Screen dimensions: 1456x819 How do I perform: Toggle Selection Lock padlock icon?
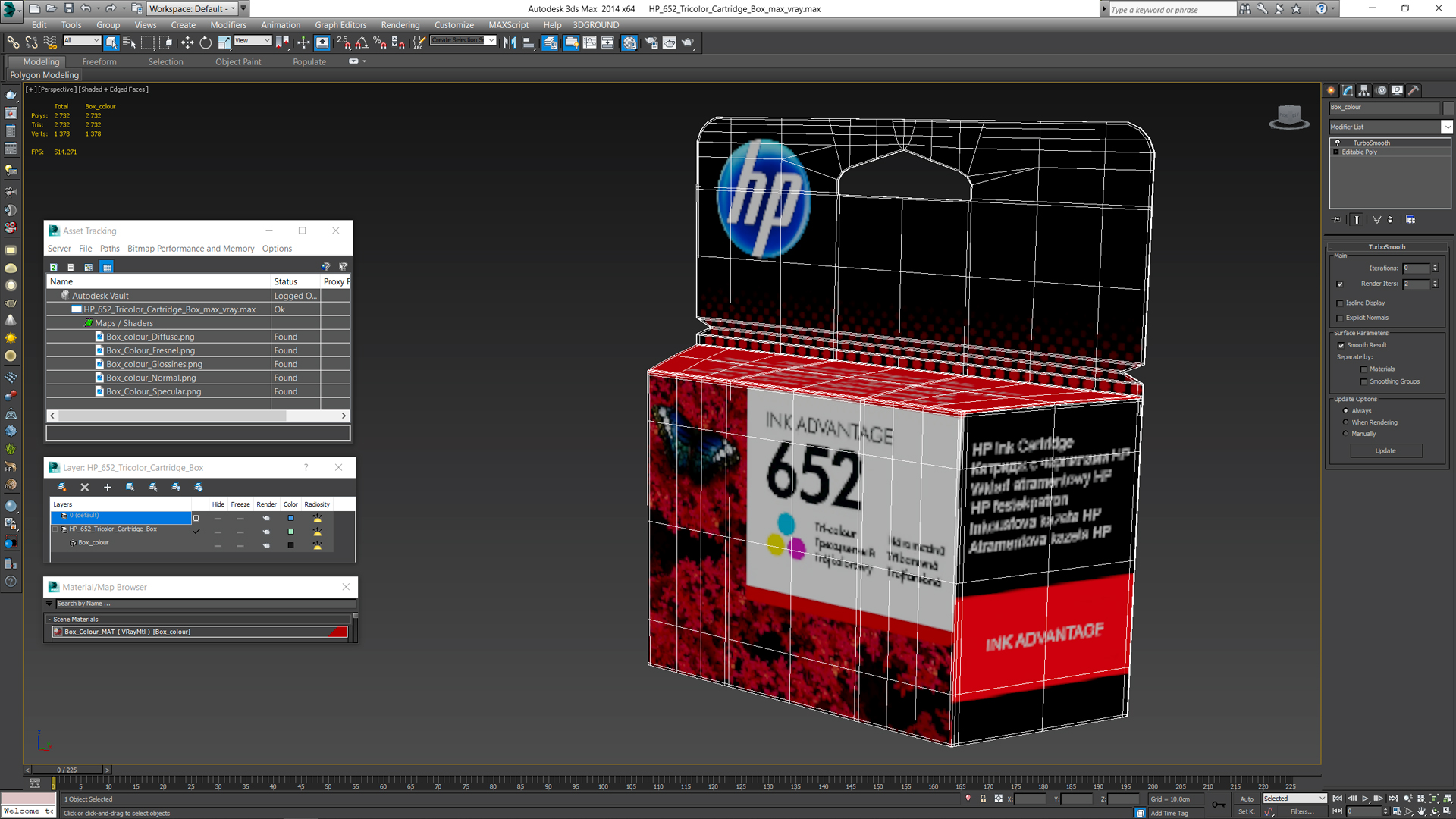[983, 799]
